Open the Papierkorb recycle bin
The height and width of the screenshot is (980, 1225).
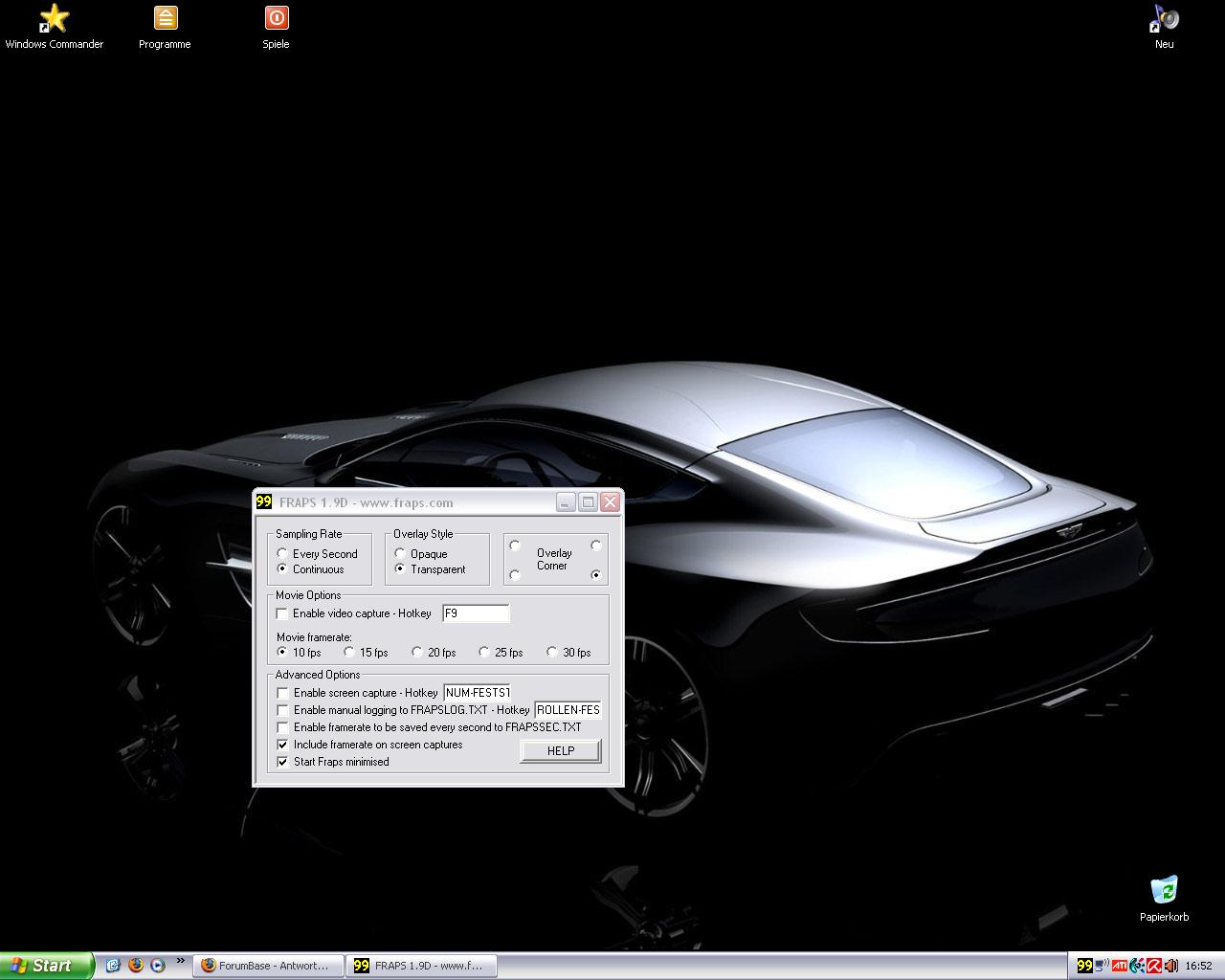point(1164,890)
